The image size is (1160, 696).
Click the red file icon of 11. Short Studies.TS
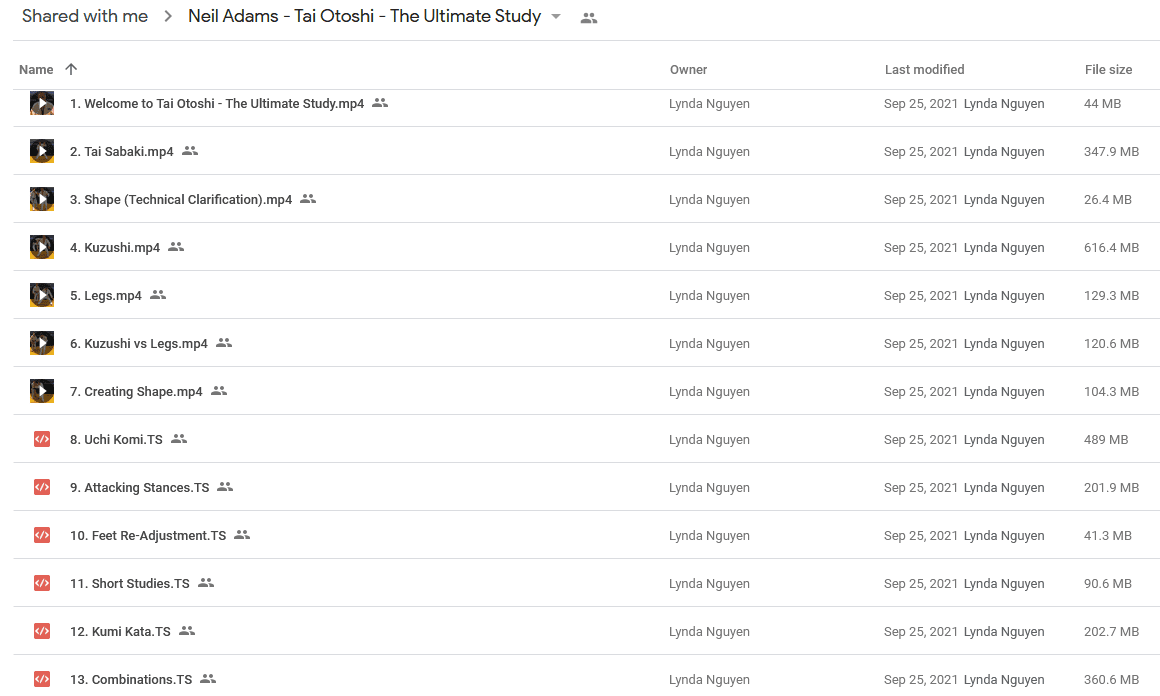point(42,583)
